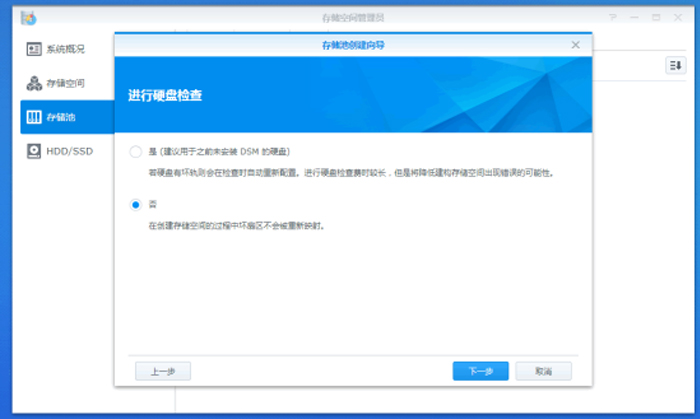Click the sort order icon button at right
The image size is (700, 419).
(x=675, y=66)
